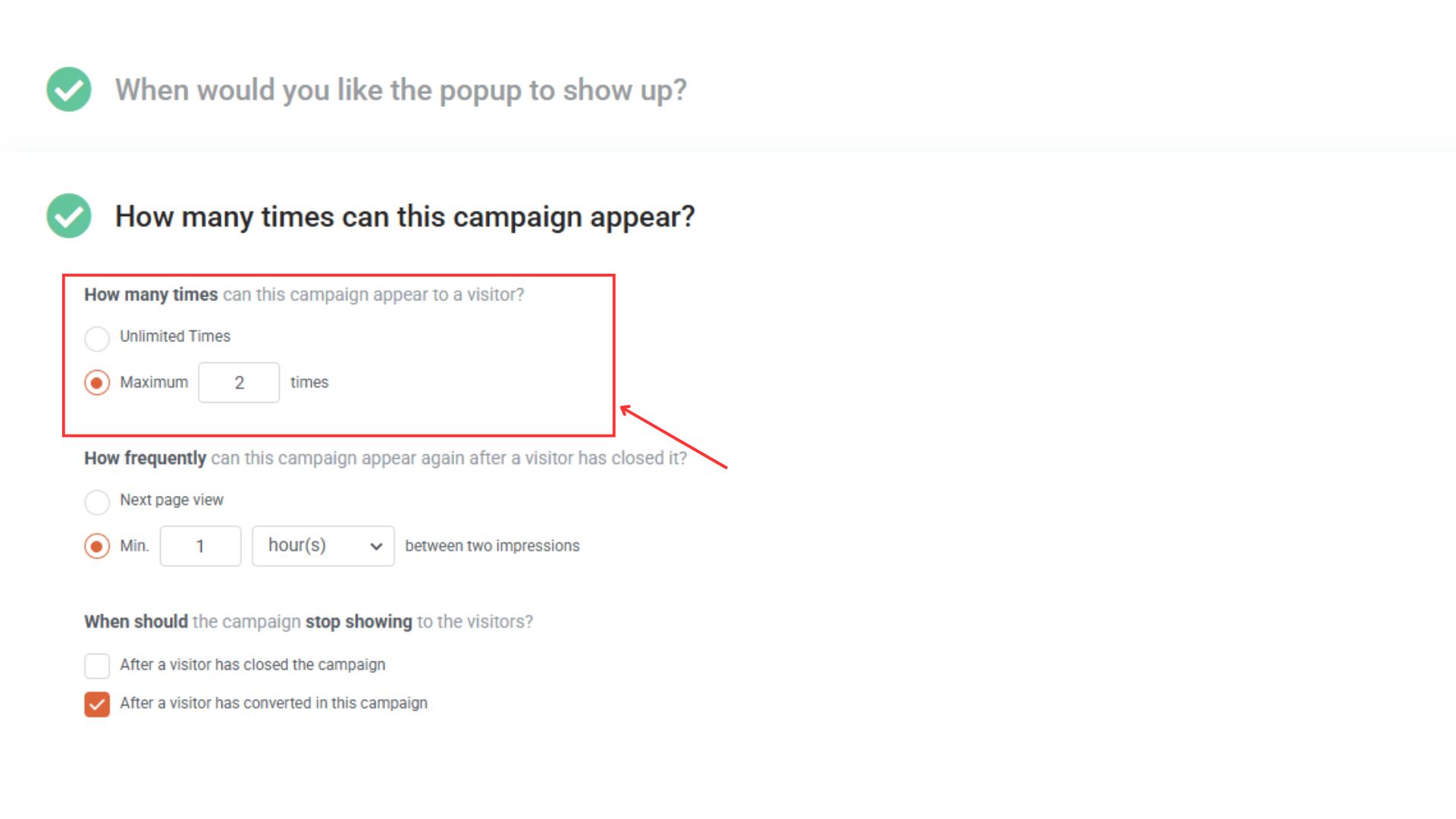Select the Unlimited Times radio button
This screenshot has height=819, width=1456.
click(97, 338)
